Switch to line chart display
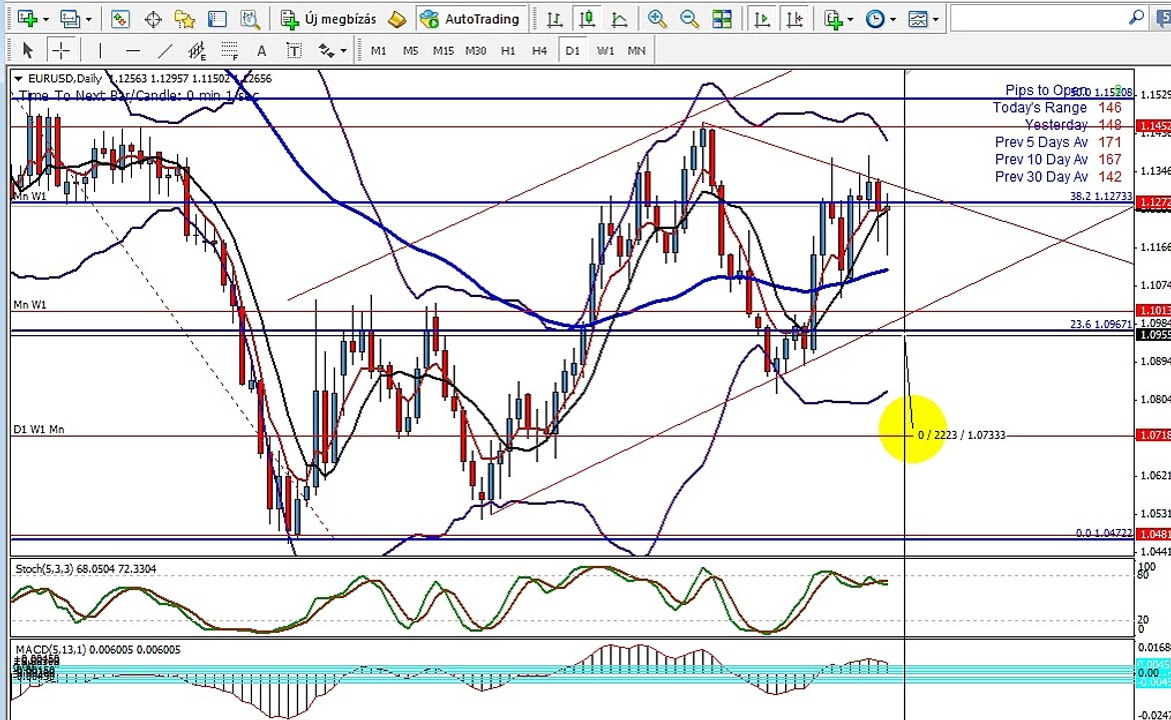The height and width of the screenshot is (720, 1171). (x=620, y=19)
